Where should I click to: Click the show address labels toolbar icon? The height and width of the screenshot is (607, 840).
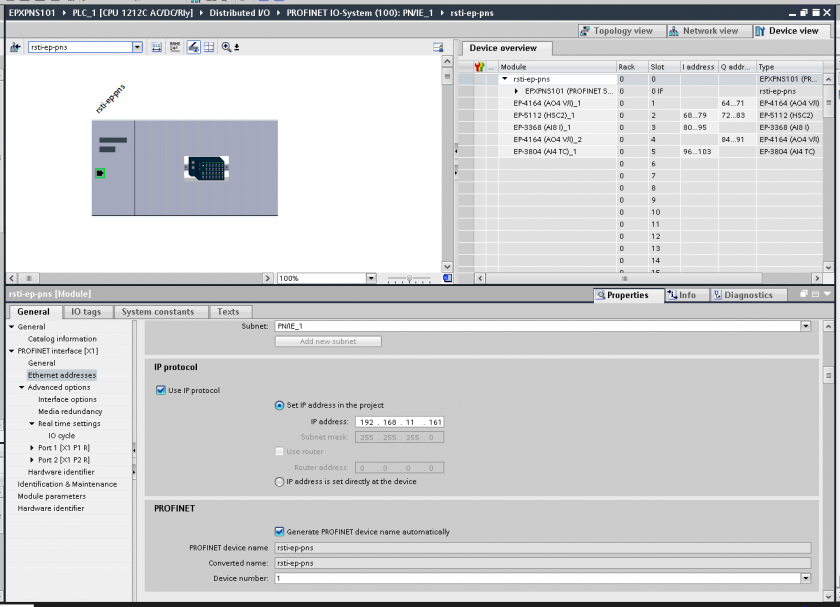[x=156, y=47]
